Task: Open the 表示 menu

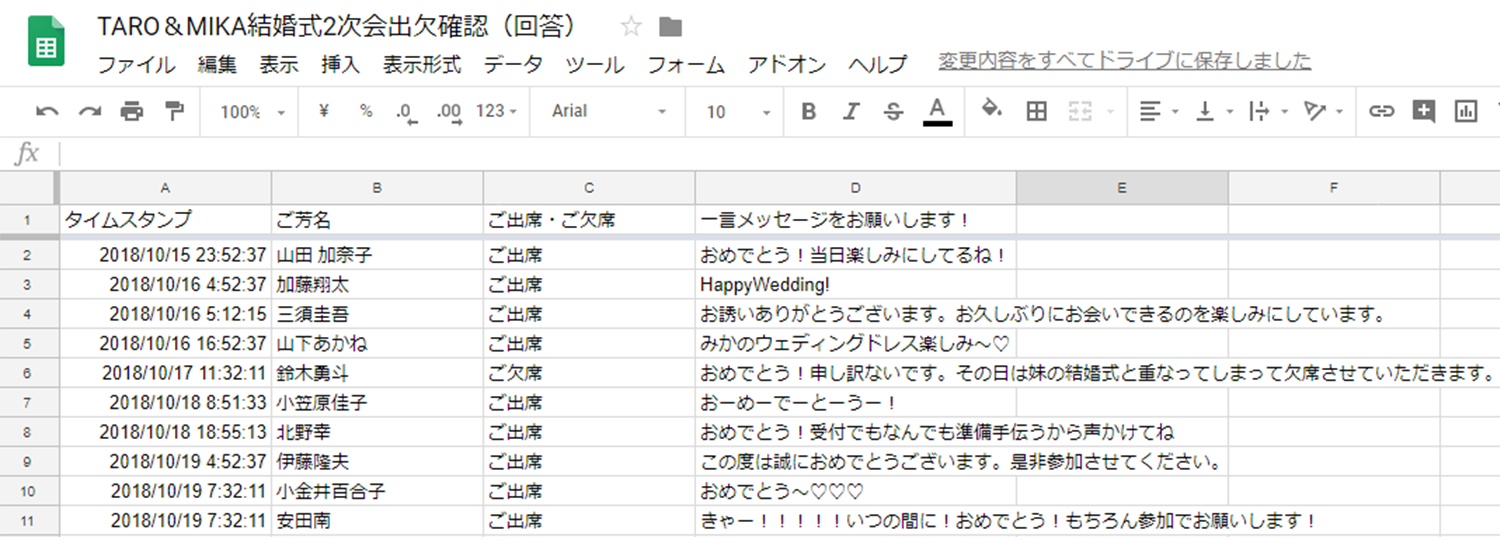Action: tap(279, 65)
